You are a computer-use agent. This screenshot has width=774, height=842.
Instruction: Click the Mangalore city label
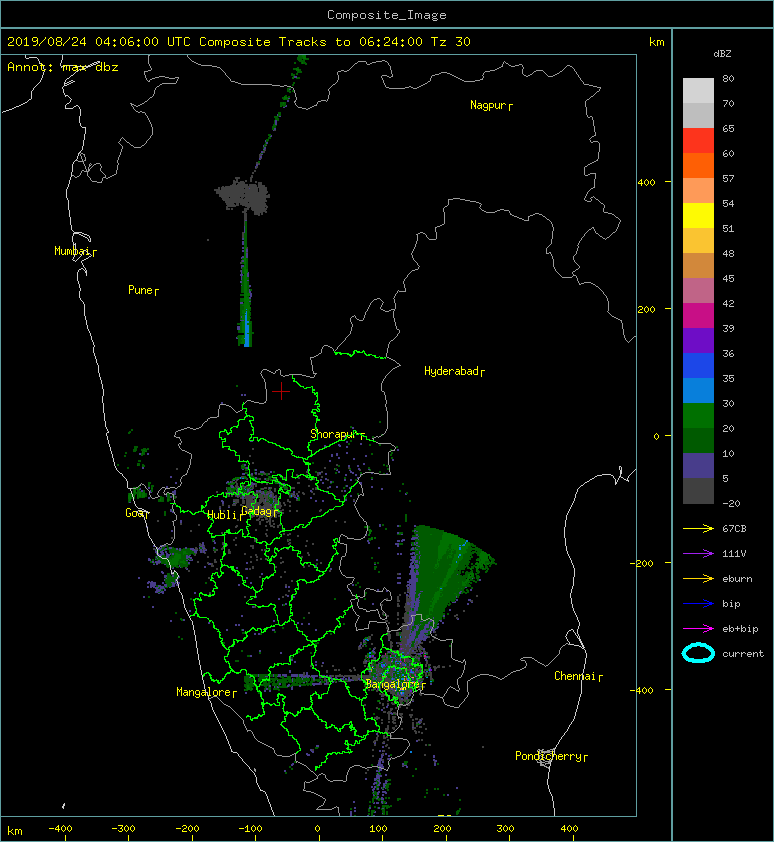tap(204, 692)
